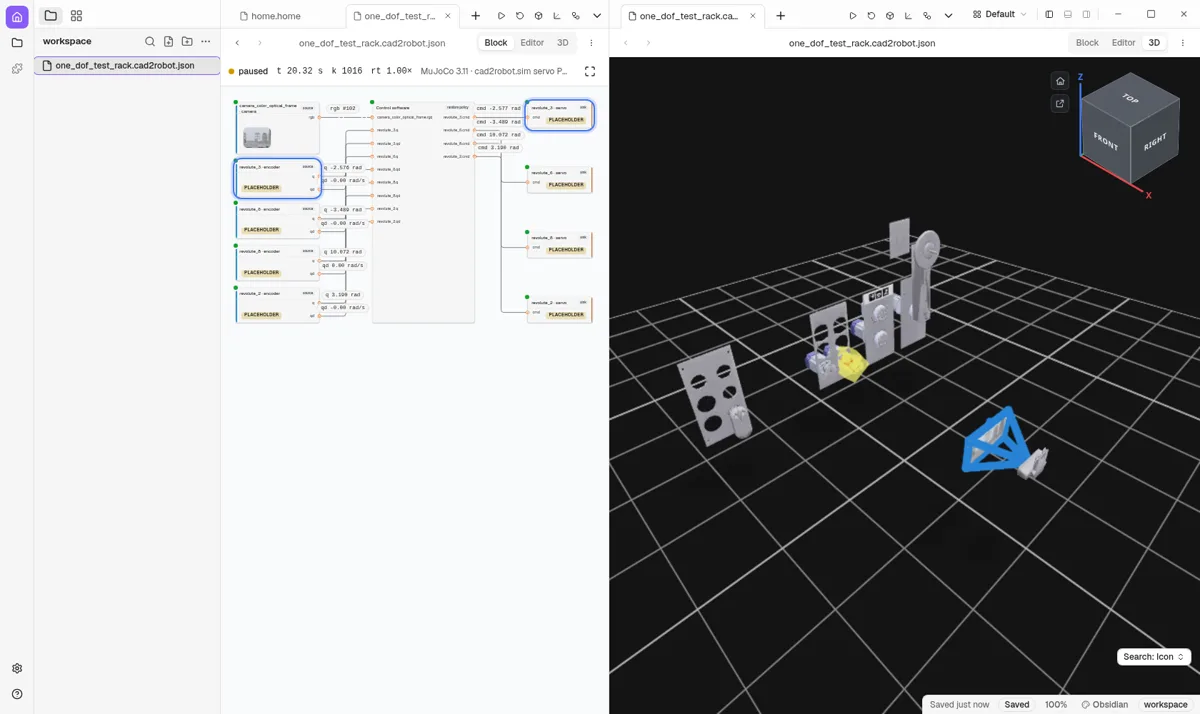Switch to the grid apps view in sidebar header
Image resolution: width=1200 pixels, height=714 pixels.
point(77,16)
